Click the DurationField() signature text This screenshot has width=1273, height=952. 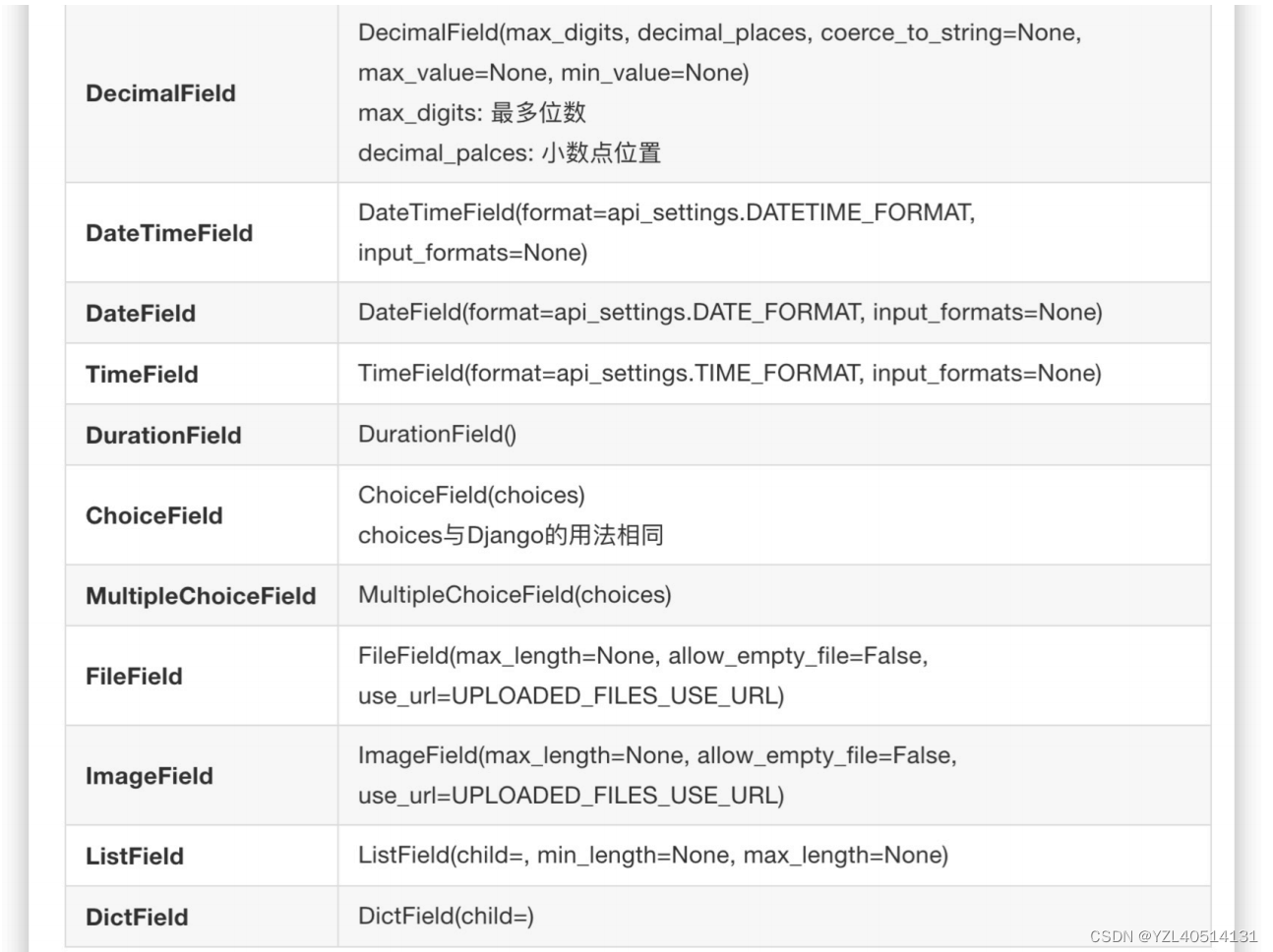coord(437,435)
